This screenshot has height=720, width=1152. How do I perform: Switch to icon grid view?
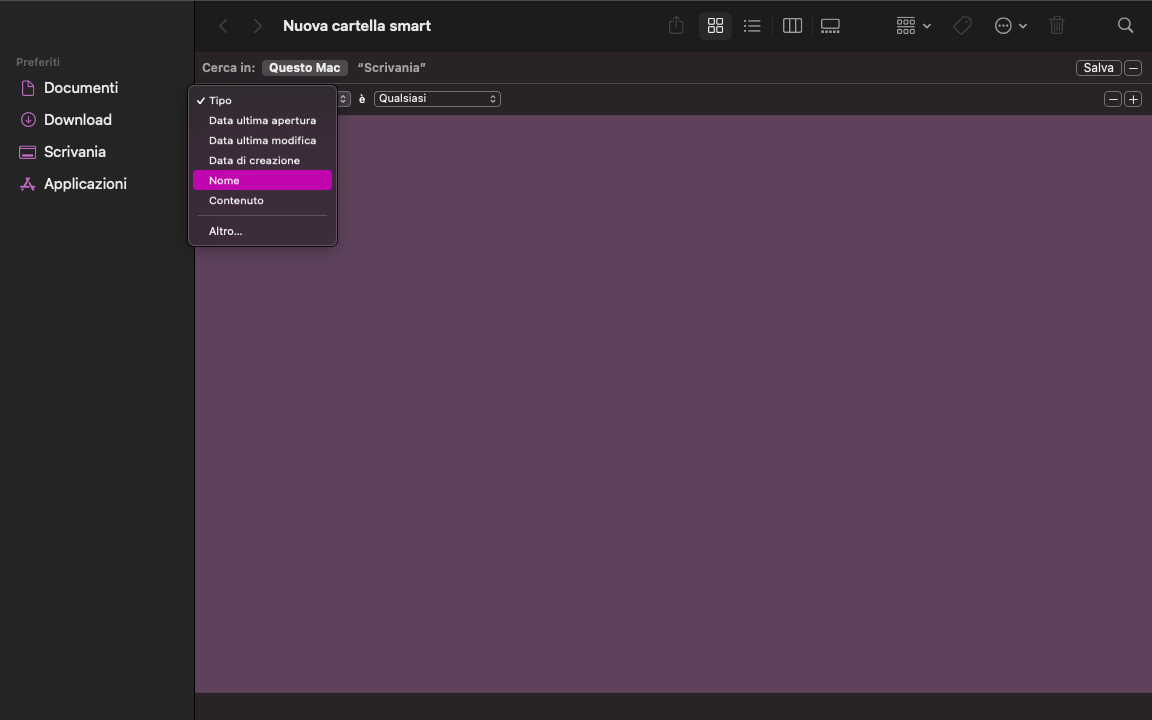tap(715, 26)
